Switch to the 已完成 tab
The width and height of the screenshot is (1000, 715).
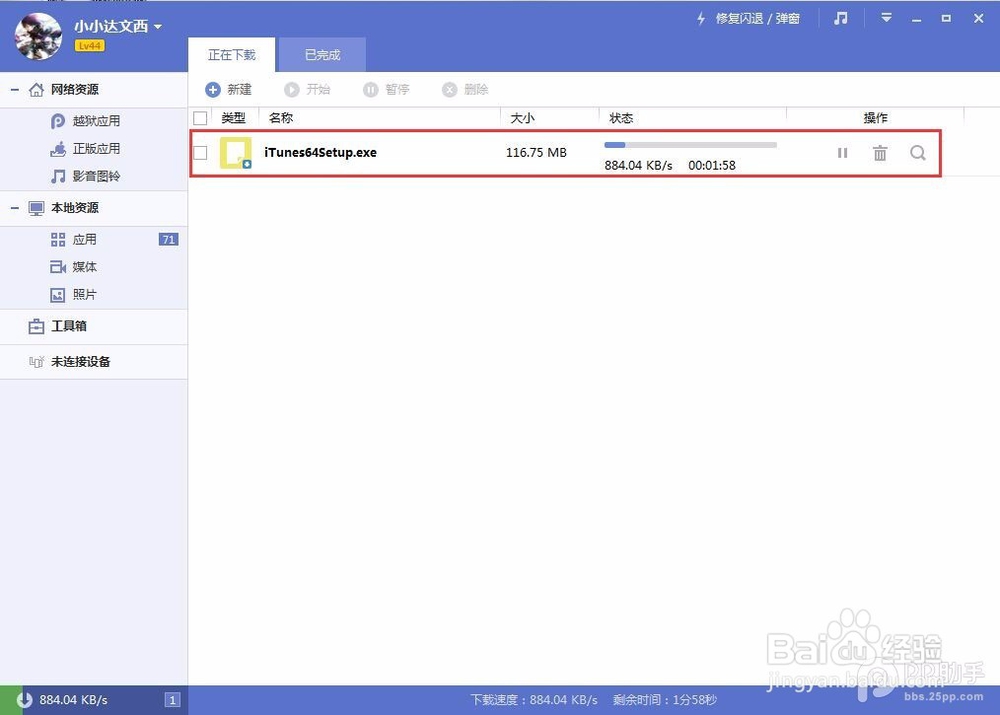[321, 55]
